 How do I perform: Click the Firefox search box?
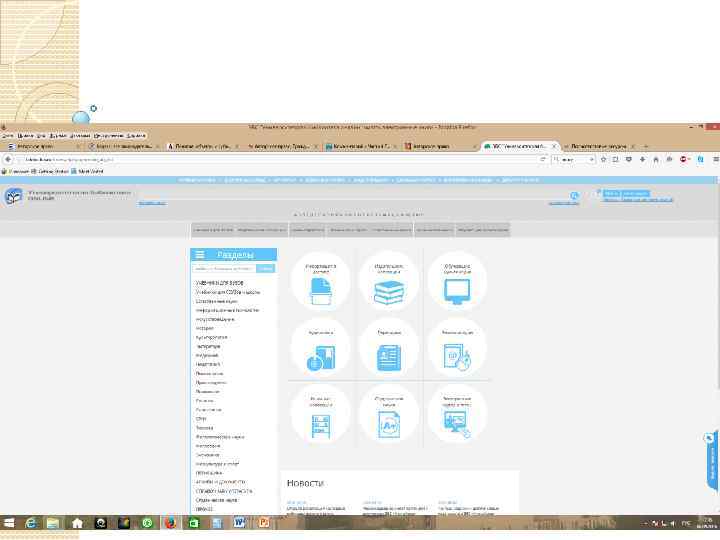pos(574,159)
